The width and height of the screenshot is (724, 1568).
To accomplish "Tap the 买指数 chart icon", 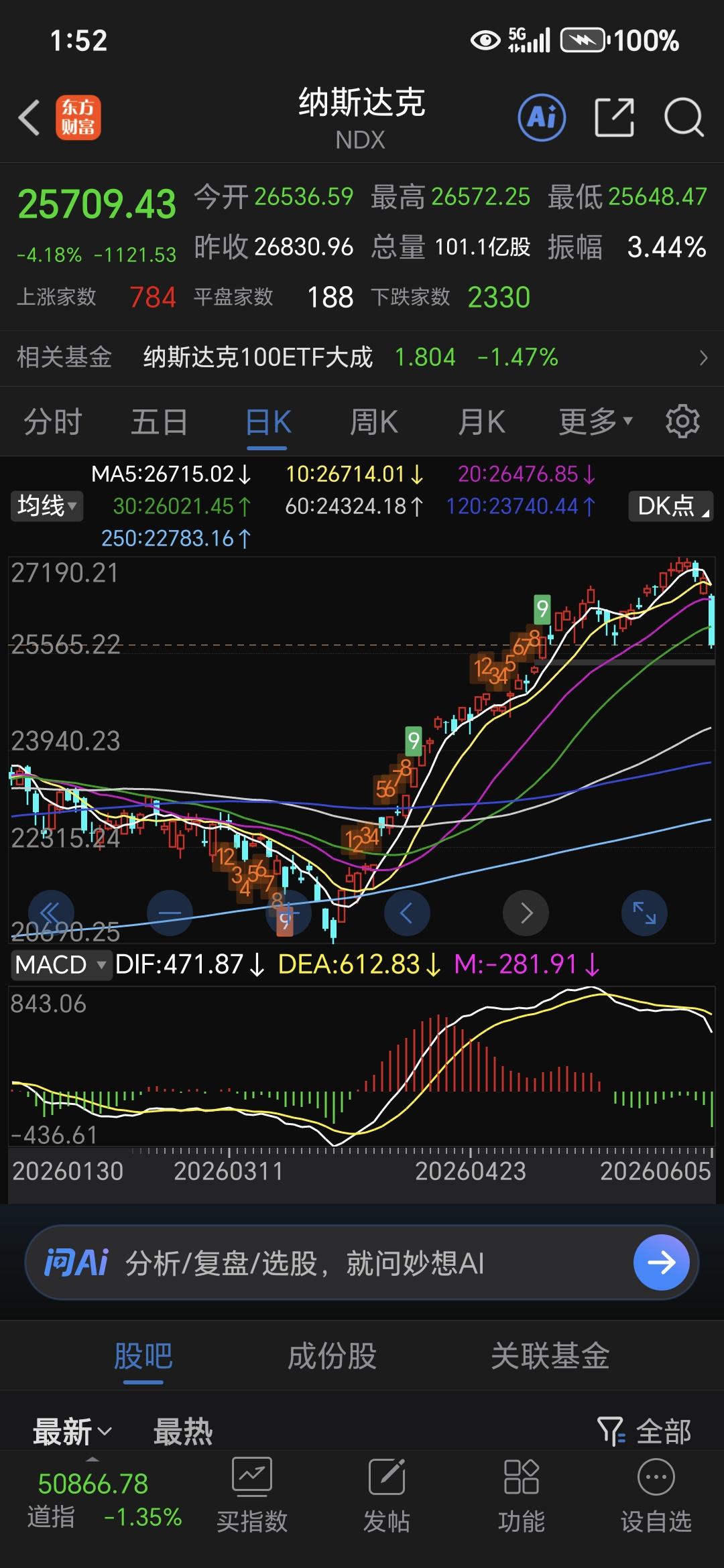I will coord(251,1476).
